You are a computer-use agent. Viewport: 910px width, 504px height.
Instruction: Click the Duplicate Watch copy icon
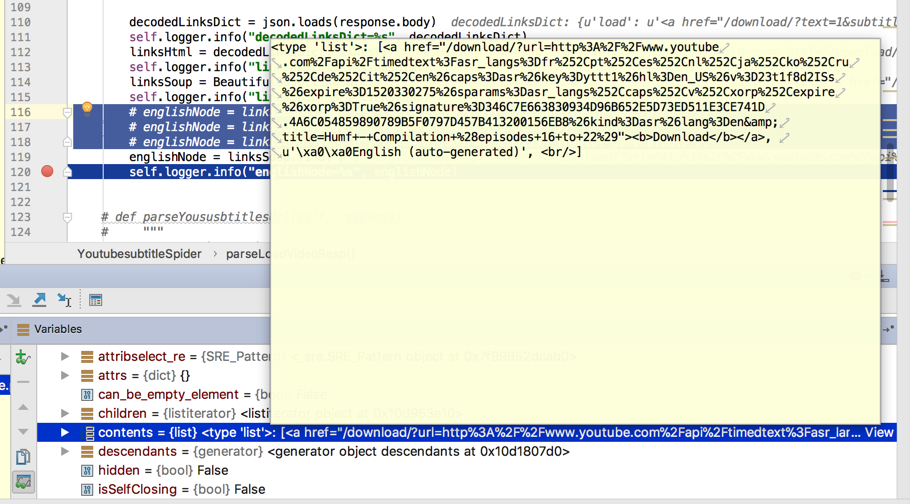23,457
